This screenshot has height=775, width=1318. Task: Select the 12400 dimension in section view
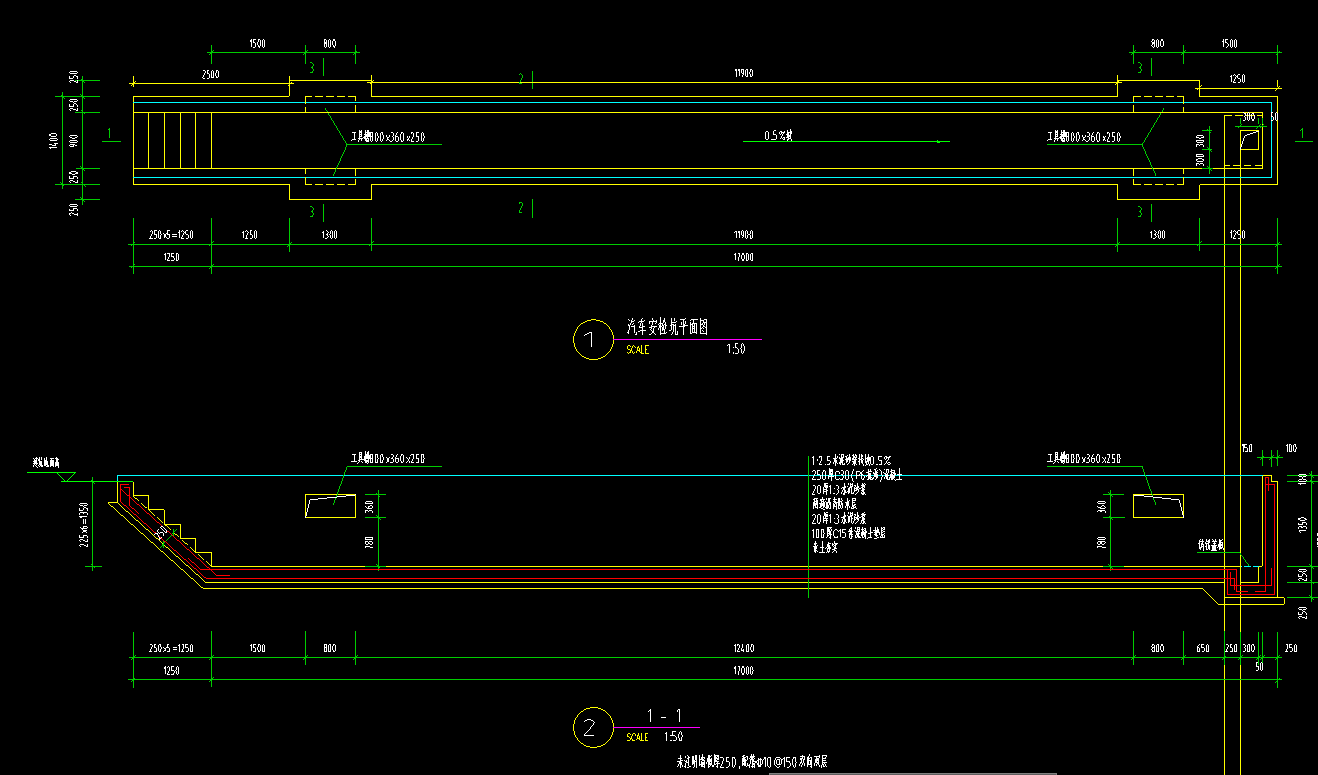(x=743, y=648)
